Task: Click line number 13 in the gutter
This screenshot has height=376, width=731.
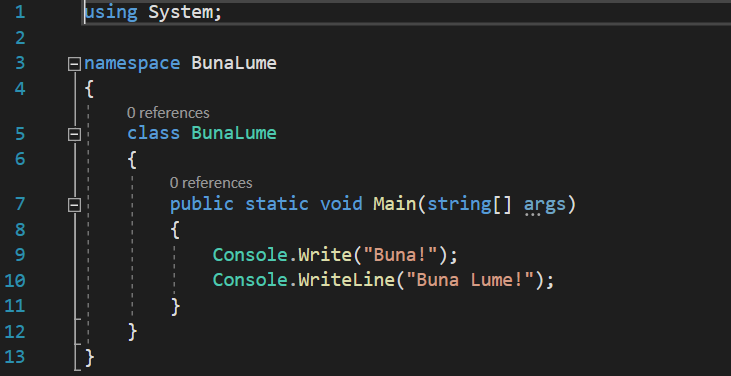Action: [15, 357]
